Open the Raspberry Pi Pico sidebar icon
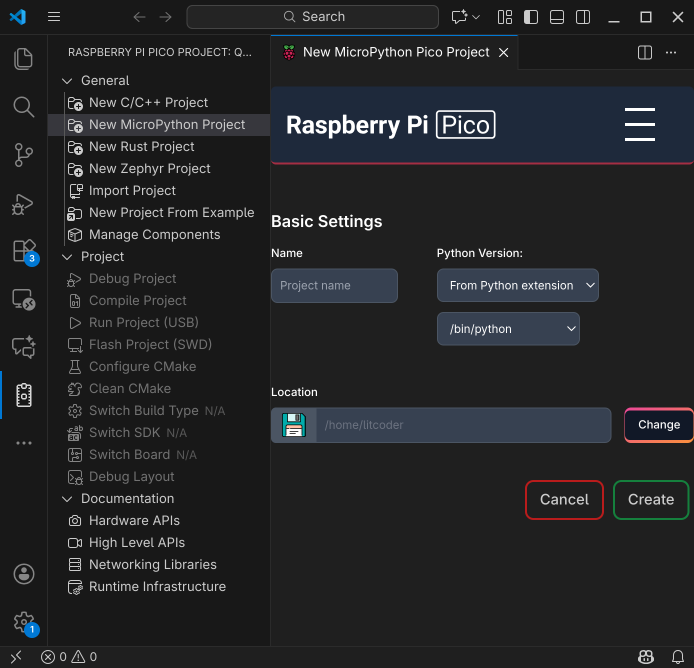Viewport: 694px width, 668px height. click(24, 395)
